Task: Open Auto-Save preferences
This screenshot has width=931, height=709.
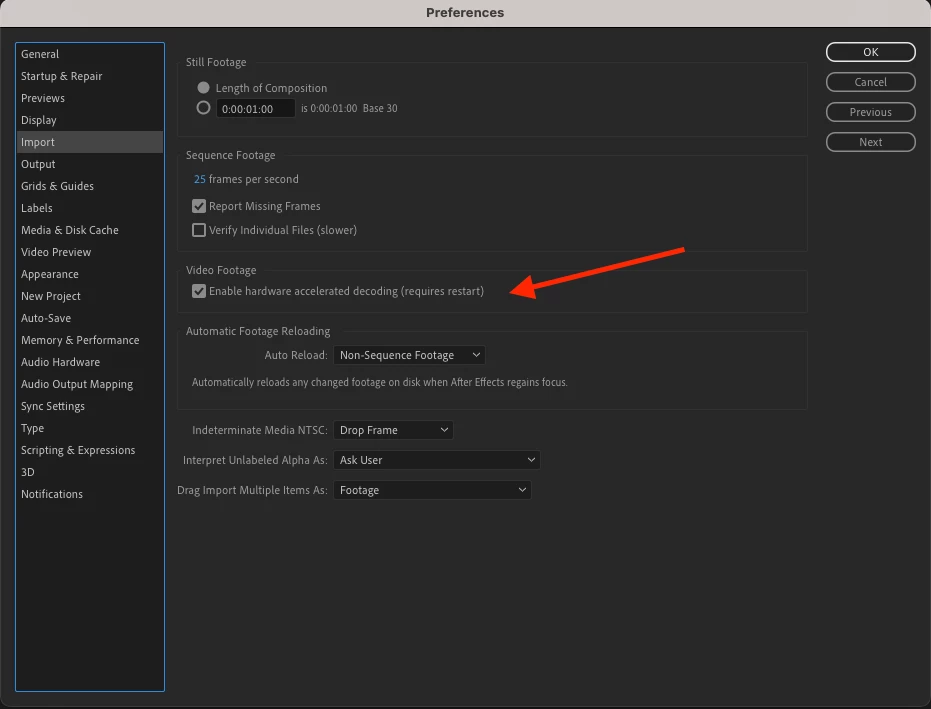Action: tap(90, 318)
